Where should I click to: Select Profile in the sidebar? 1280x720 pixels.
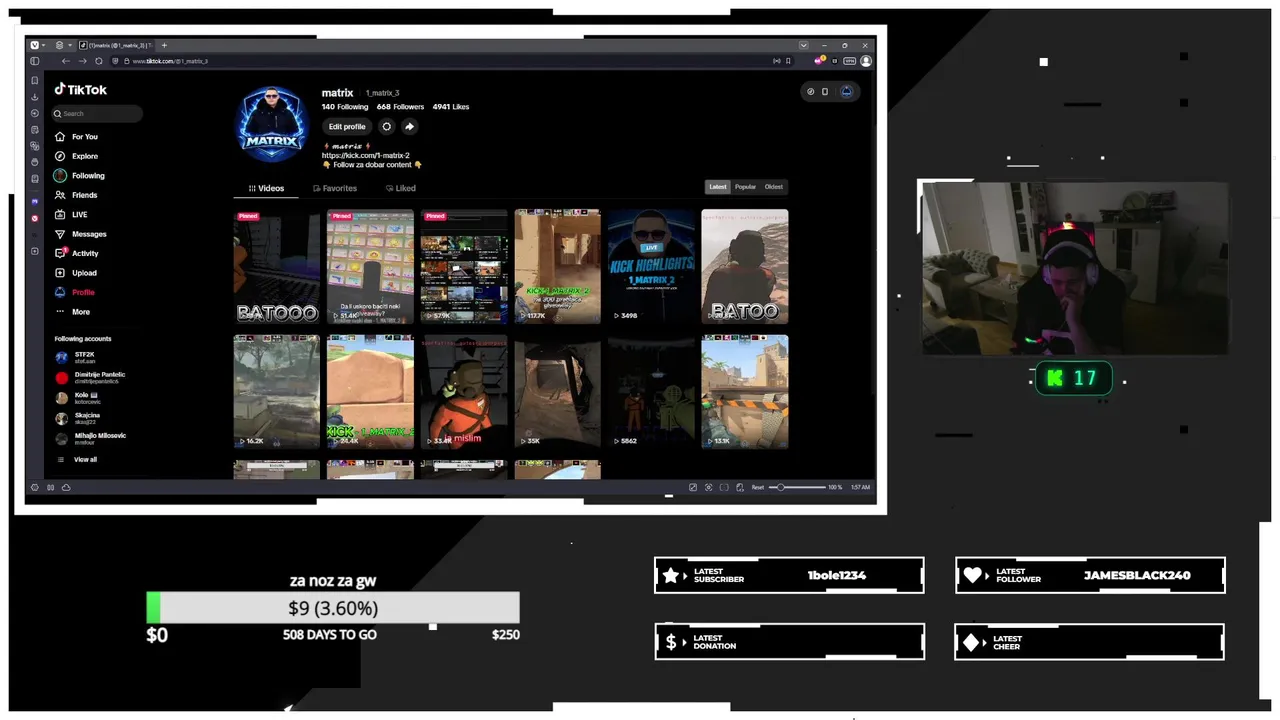[75, 292]
